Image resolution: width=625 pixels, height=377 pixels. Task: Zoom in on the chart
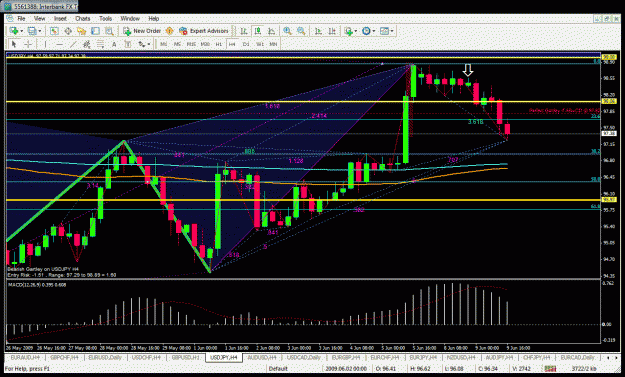pyautogui.click(x=287, y=31)
